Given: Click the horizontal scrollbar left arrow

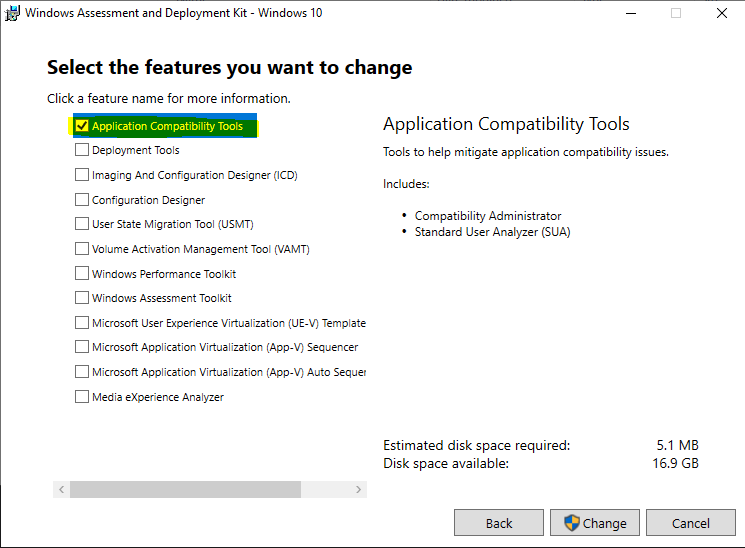Looking at the screenshot, I should (x=61, y=490).
